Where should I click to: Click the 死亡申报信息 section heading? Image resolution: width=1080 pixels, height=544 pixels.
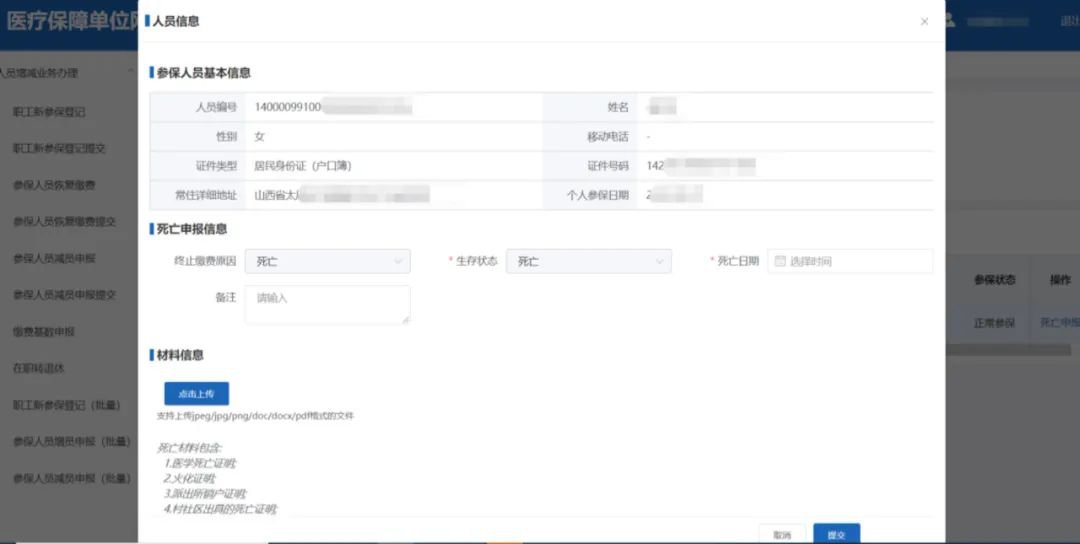coord(191,229)
